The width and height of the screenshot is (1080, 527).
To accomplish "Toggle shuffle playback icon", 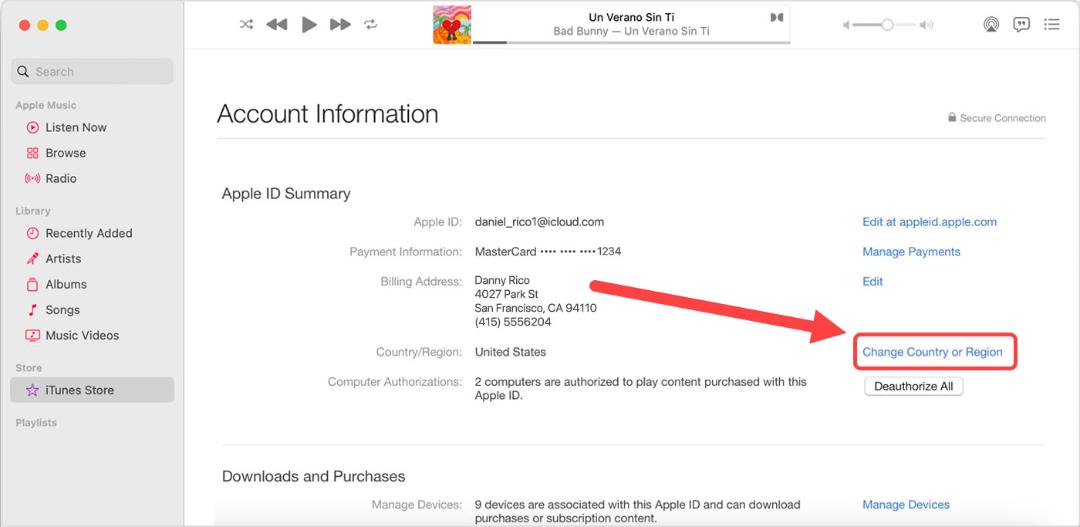I will (246, 24).
